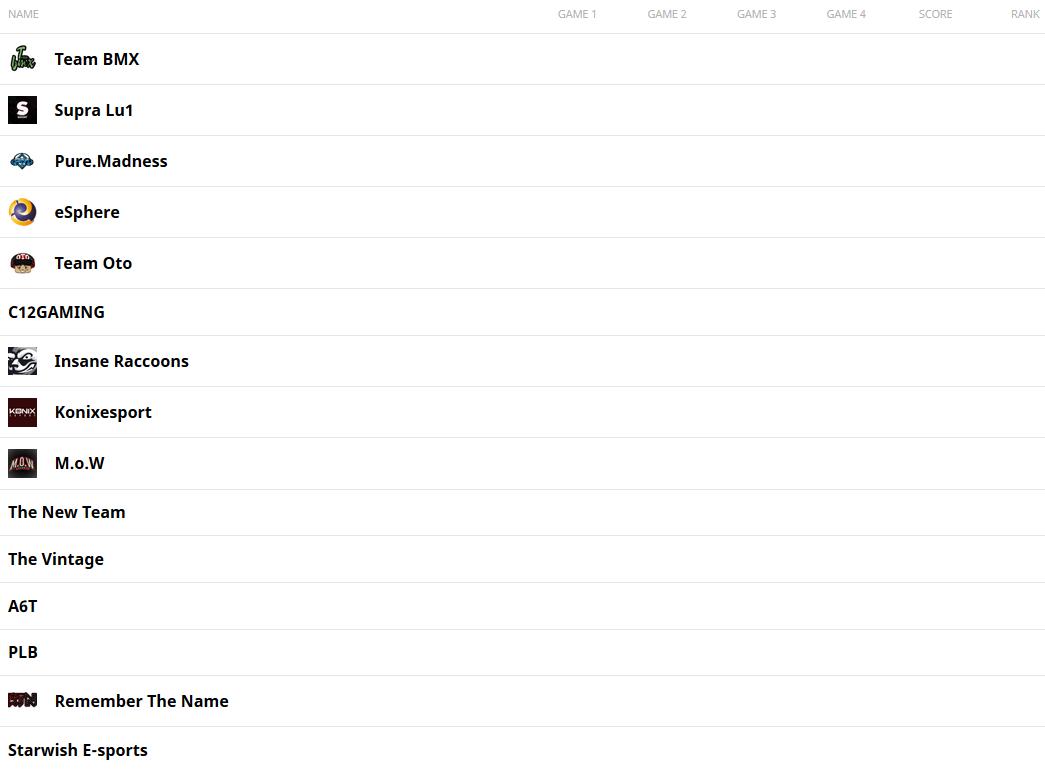Image resolution: width=1045 pixels, height=771 pixels.
Task: Click the Team BMX logo icon
Action: click(x=23, y=59)
